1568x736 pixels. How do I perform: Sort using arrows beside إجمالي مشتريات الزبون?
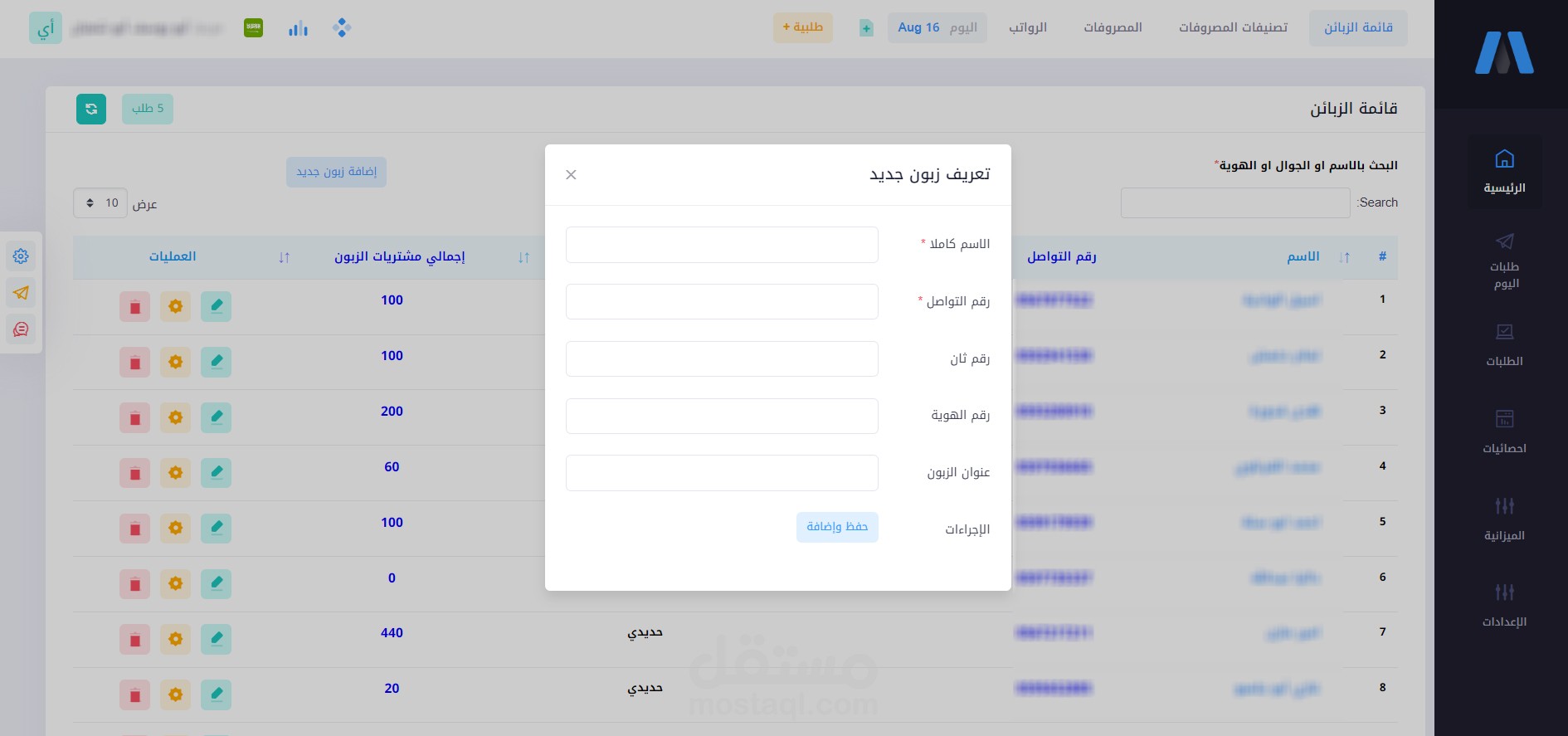click(x=285, y=257)
